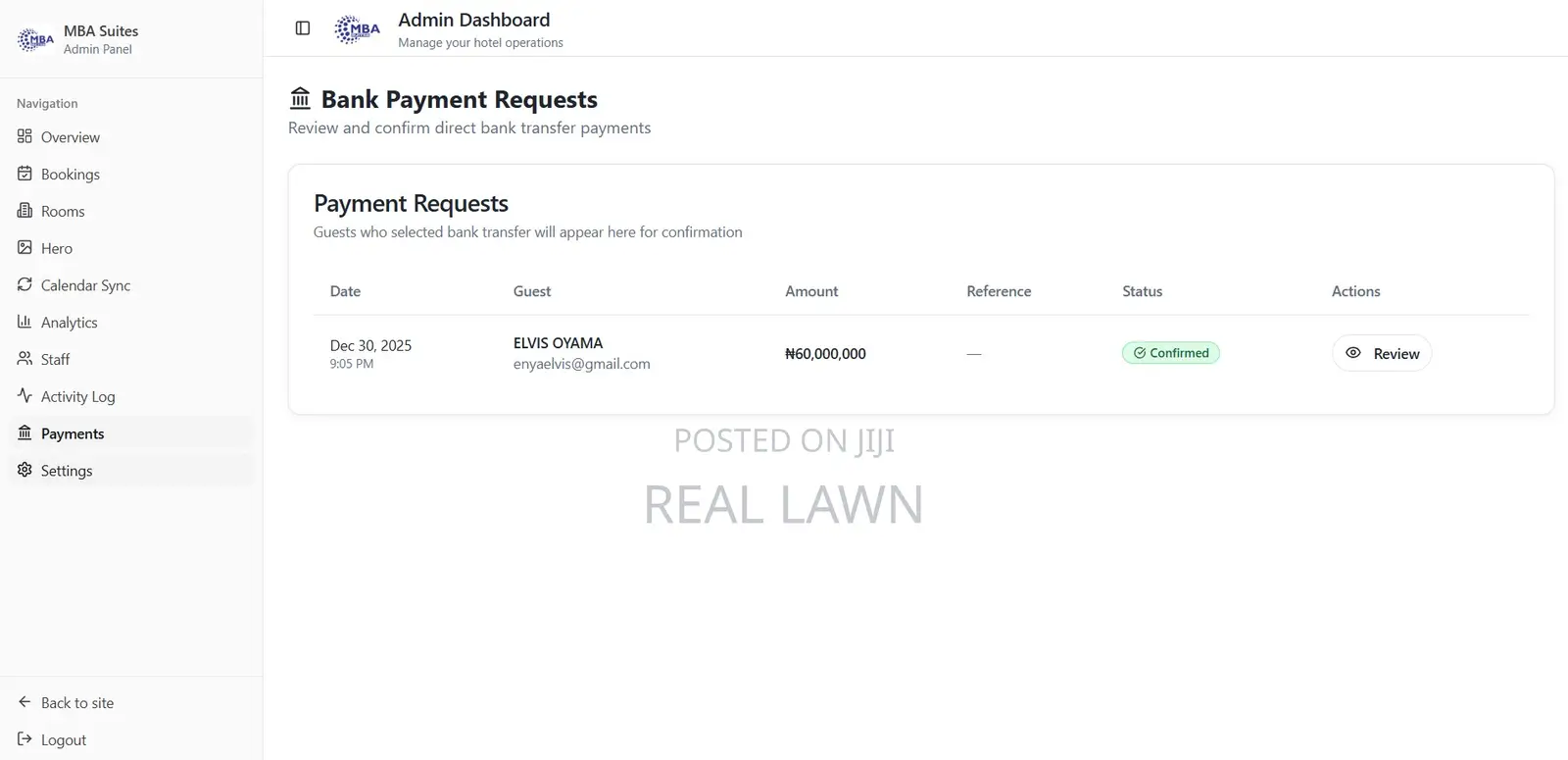Select Activity Log in navigation
Screen dimensions: 1568x760
pos(131,397)
